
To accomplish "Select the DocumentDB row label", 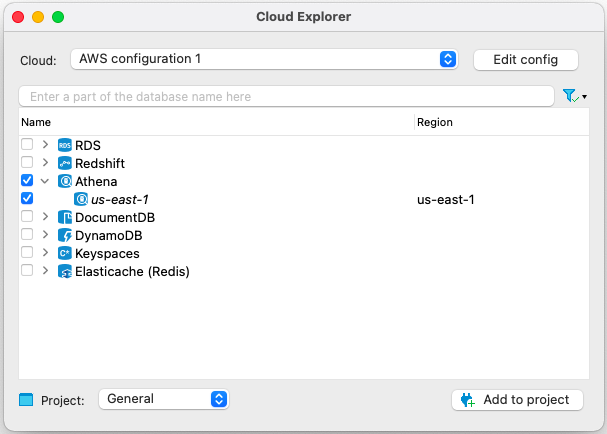I will tap(115, 218).
